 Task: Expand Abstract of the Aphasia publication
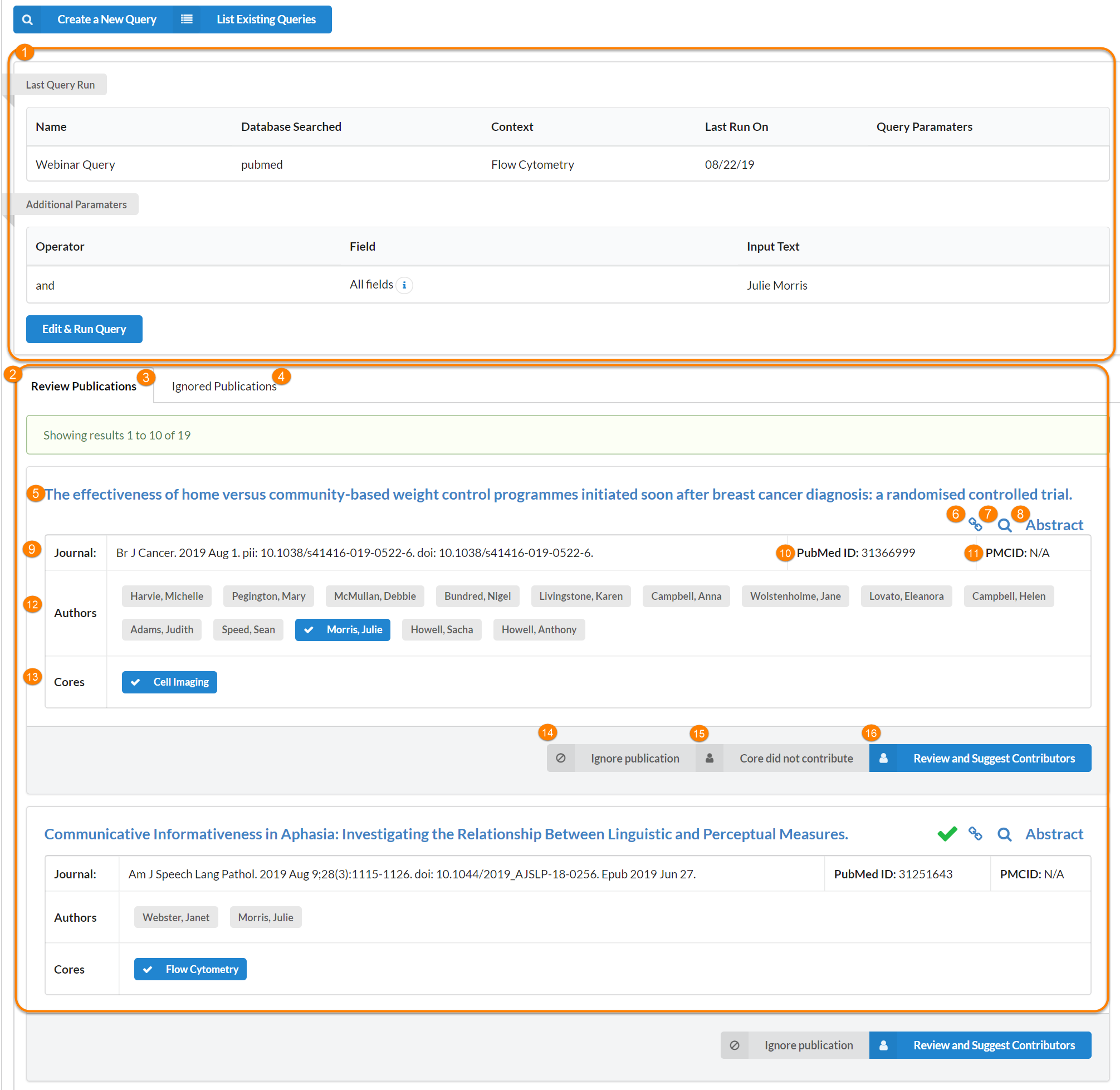(1054, 834)
